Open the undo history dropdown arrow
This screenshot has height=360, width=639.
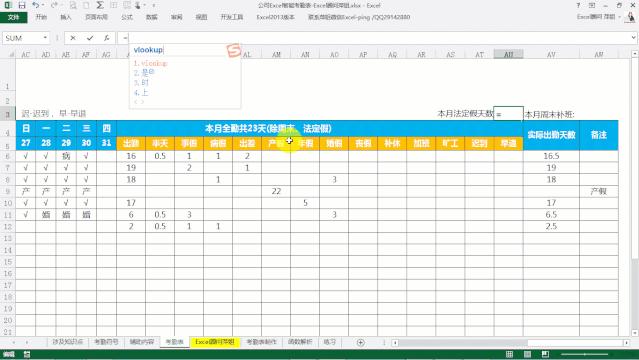(43, 5)
